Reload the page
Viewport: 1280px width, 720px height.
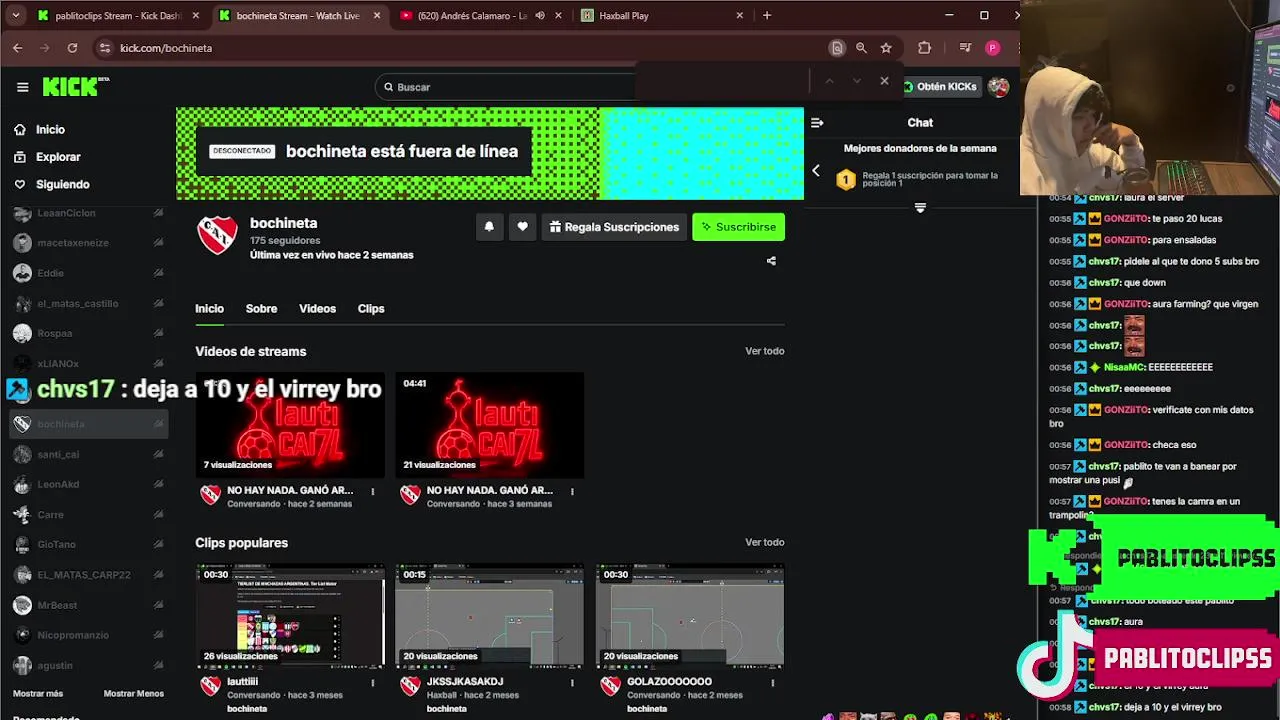[x=72, y=48]
